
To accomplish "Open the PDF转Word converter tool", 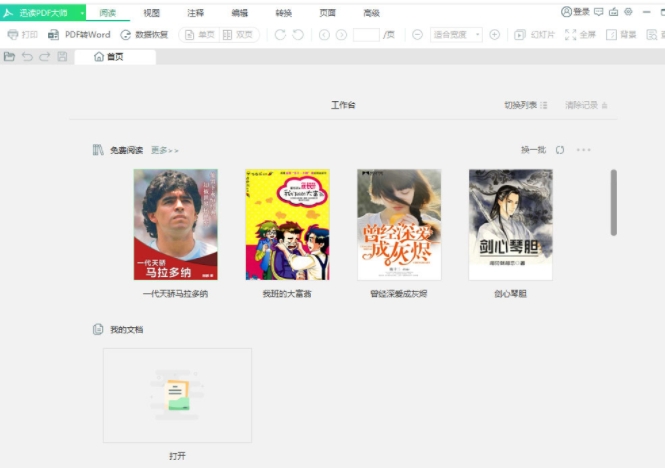I will [x=79, y=35].
